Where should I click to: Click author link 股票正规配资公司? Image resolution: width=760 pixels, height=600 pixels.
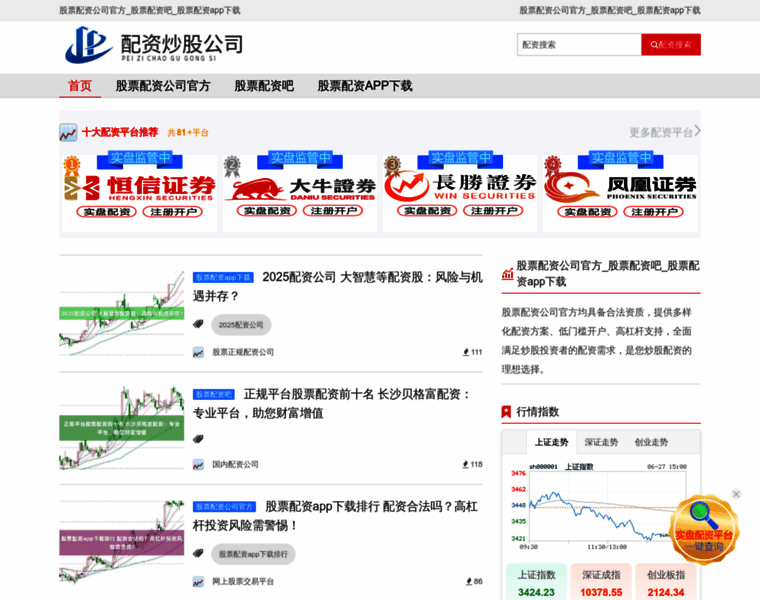click(x=243, y=352)
